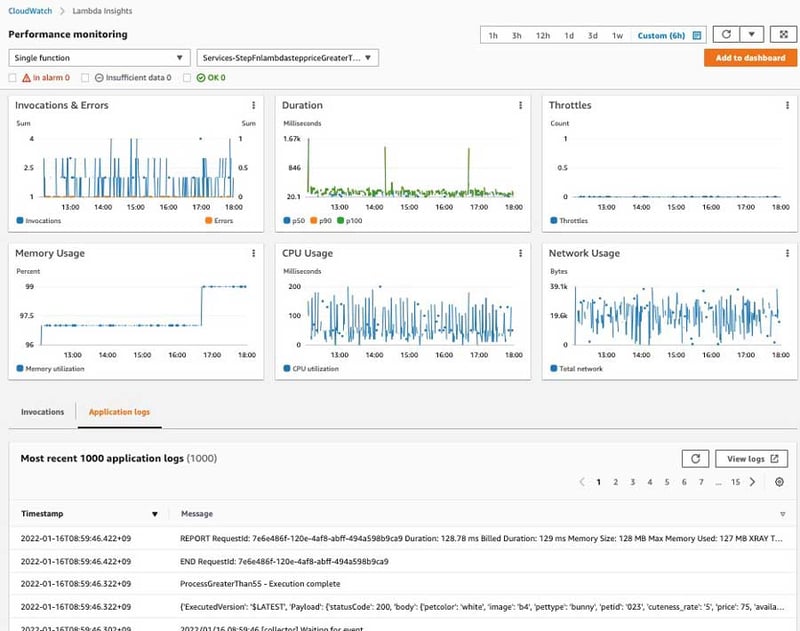Go to next page of logs

753,482
